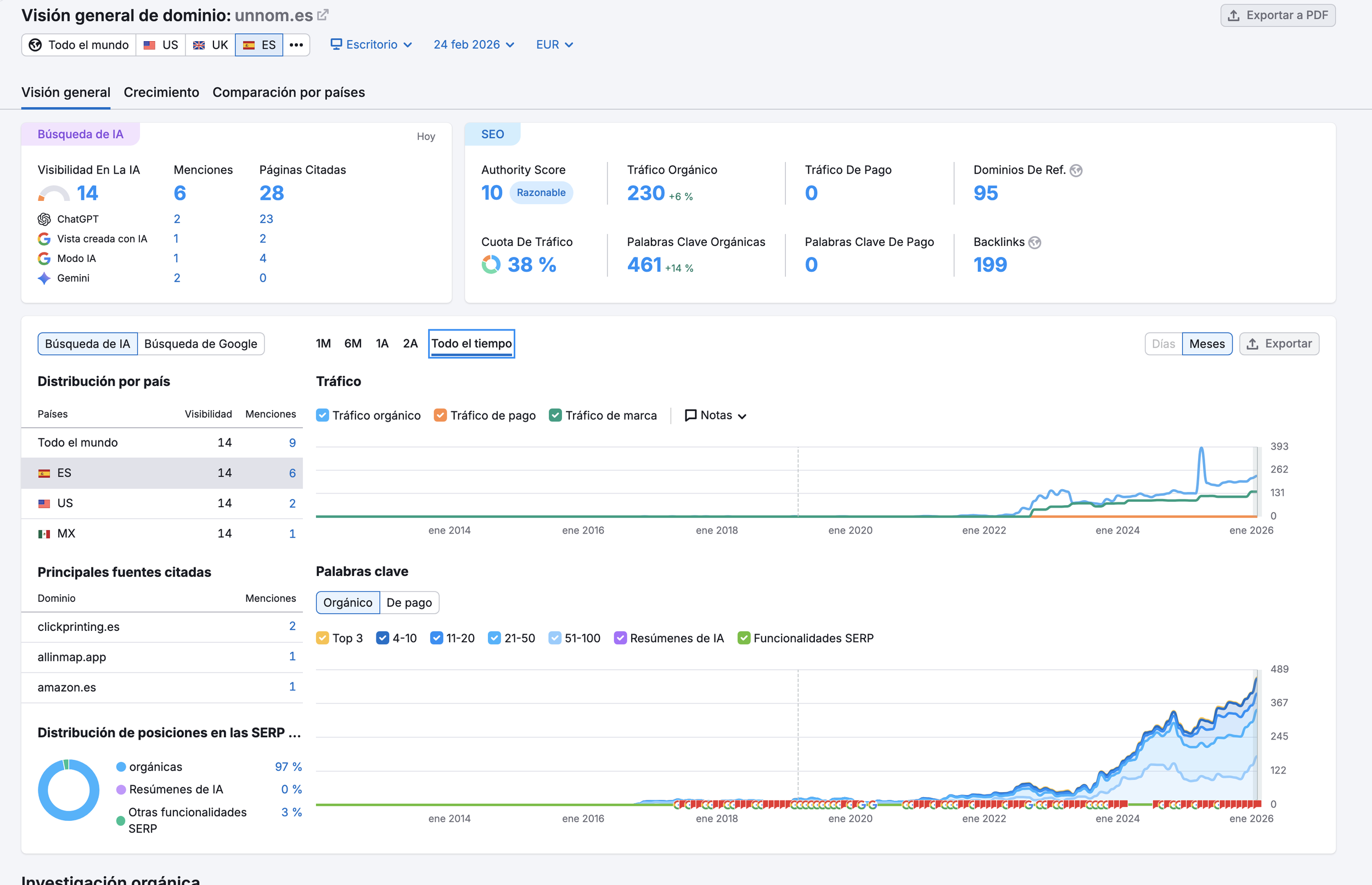Viewport: 1372px width, 885px height.
Task: Select the Búsqueda de Google tab
Action: pyautogui.click(x=200, y=344)
